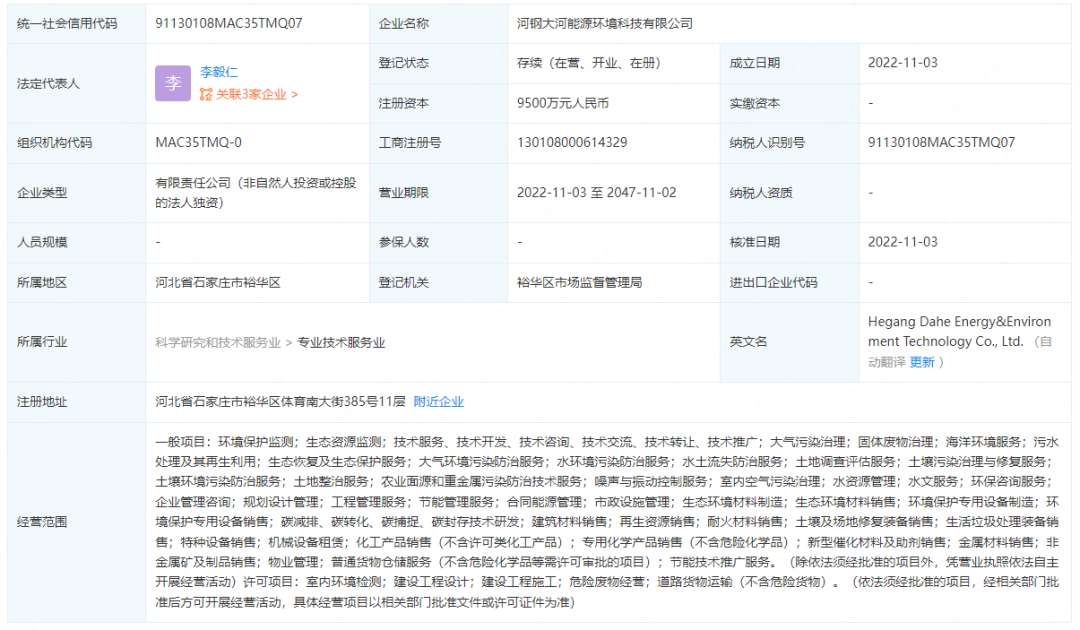Click the 统一社会信用代码 label cell
Image resolution: width=1080 pixels, height=630 pixels.
76,23
